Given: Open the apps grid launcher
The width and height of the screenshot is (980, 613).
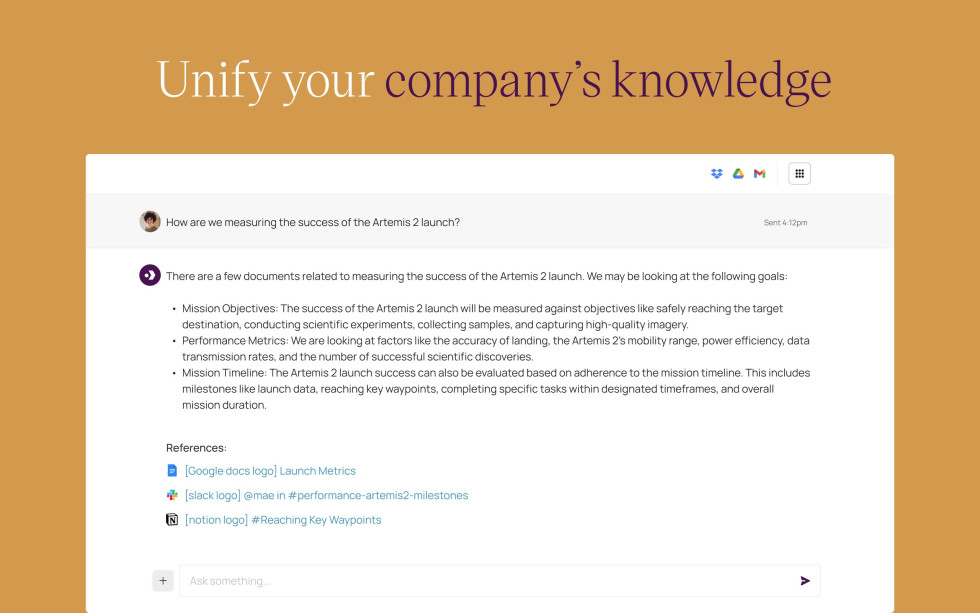Looking at the screenshot, I should [x=799, y=173].
